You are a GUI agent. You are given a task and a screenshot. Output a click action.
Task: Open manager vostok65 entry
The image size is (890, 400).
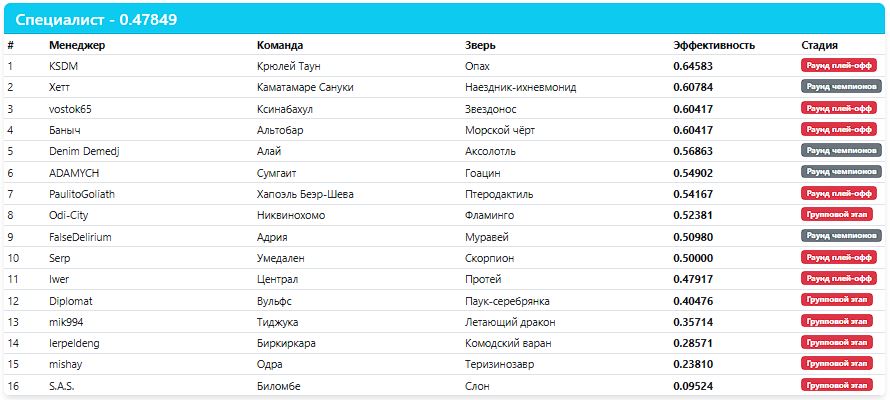click(70, 109)
